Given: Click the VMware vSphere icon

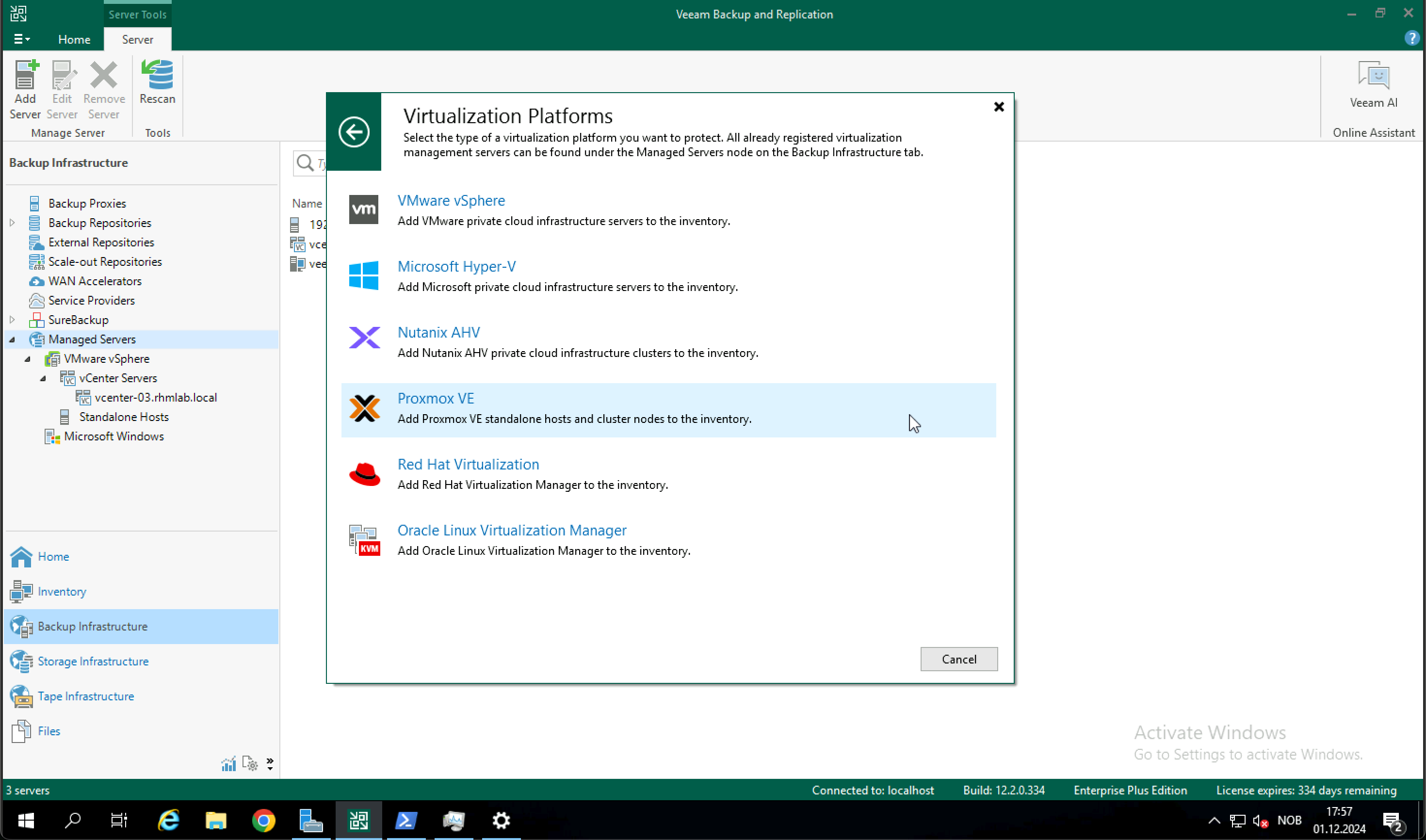Looking at the screenshot, I should pos(363,209).
